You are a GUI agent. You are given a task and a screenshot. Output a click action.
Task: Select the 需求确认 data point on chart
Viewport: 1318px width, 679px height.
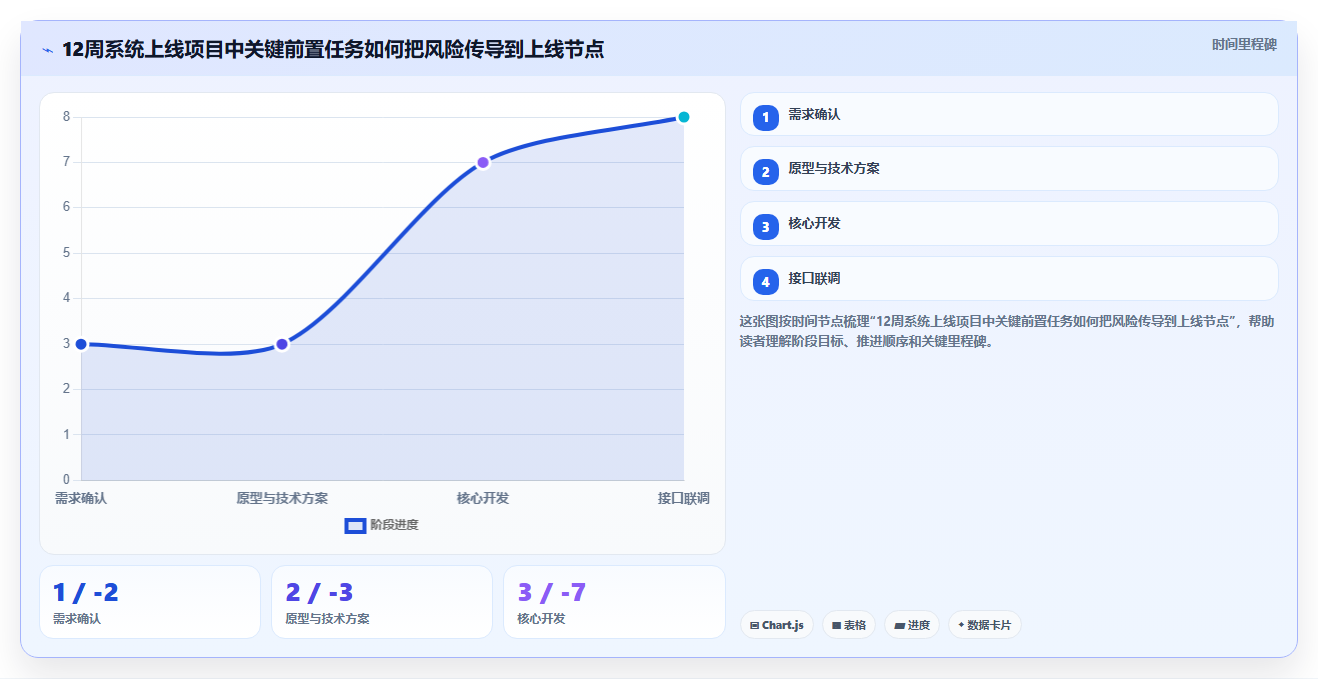click(x=81, y=344)
